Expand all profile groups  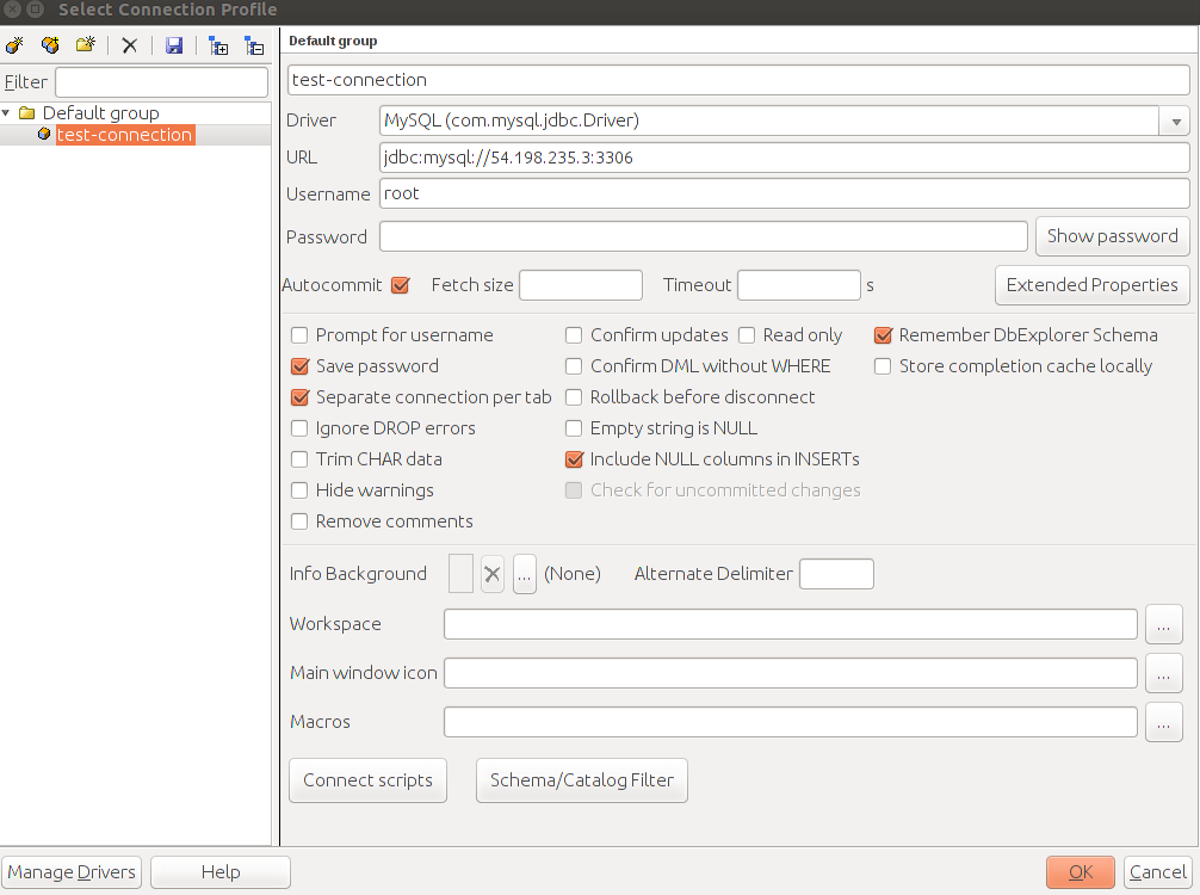click(218, 45)
